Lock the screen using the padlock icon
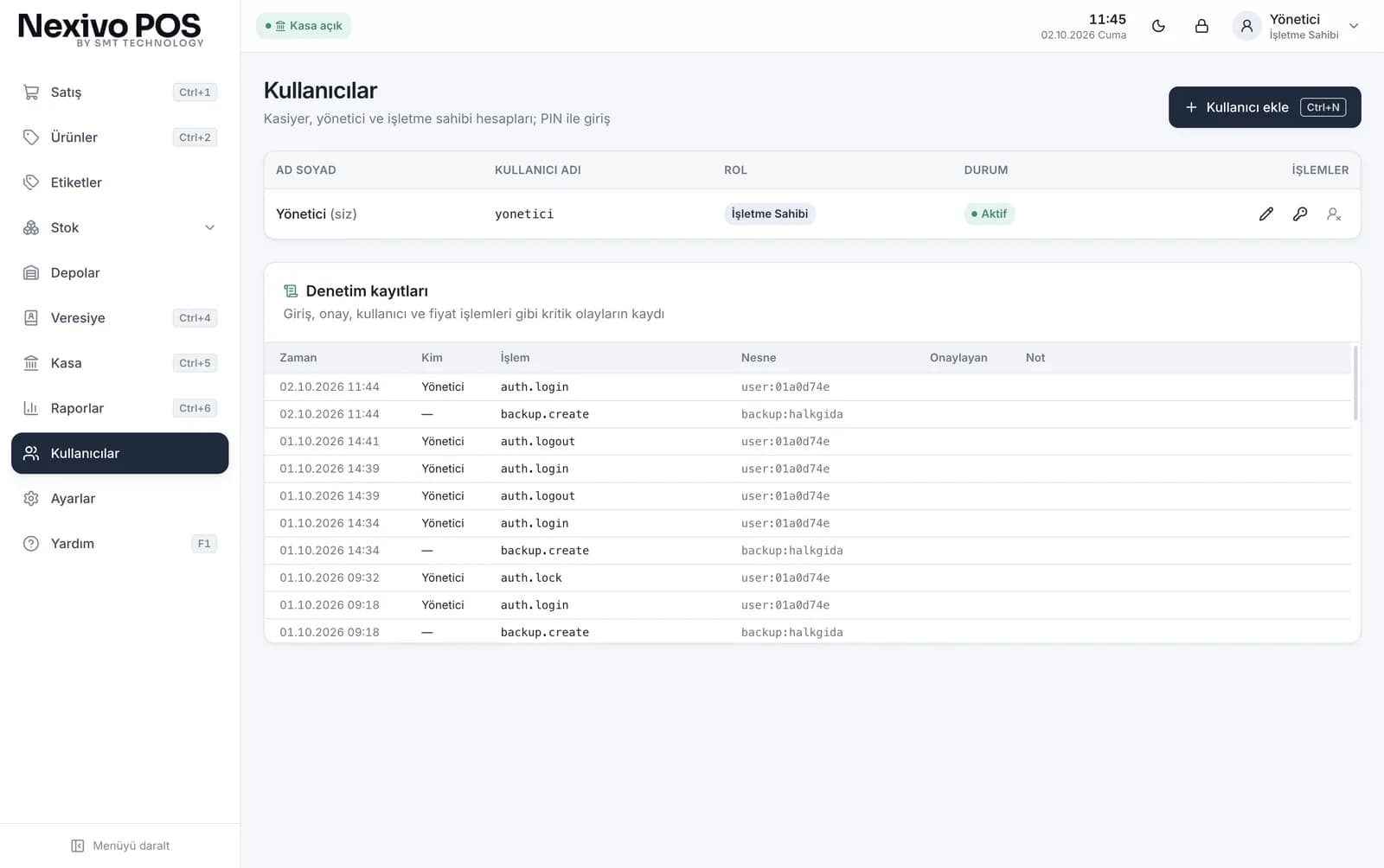This screenshot has width=1384, height=868. pyautogui.click(x=1201, y=26)
